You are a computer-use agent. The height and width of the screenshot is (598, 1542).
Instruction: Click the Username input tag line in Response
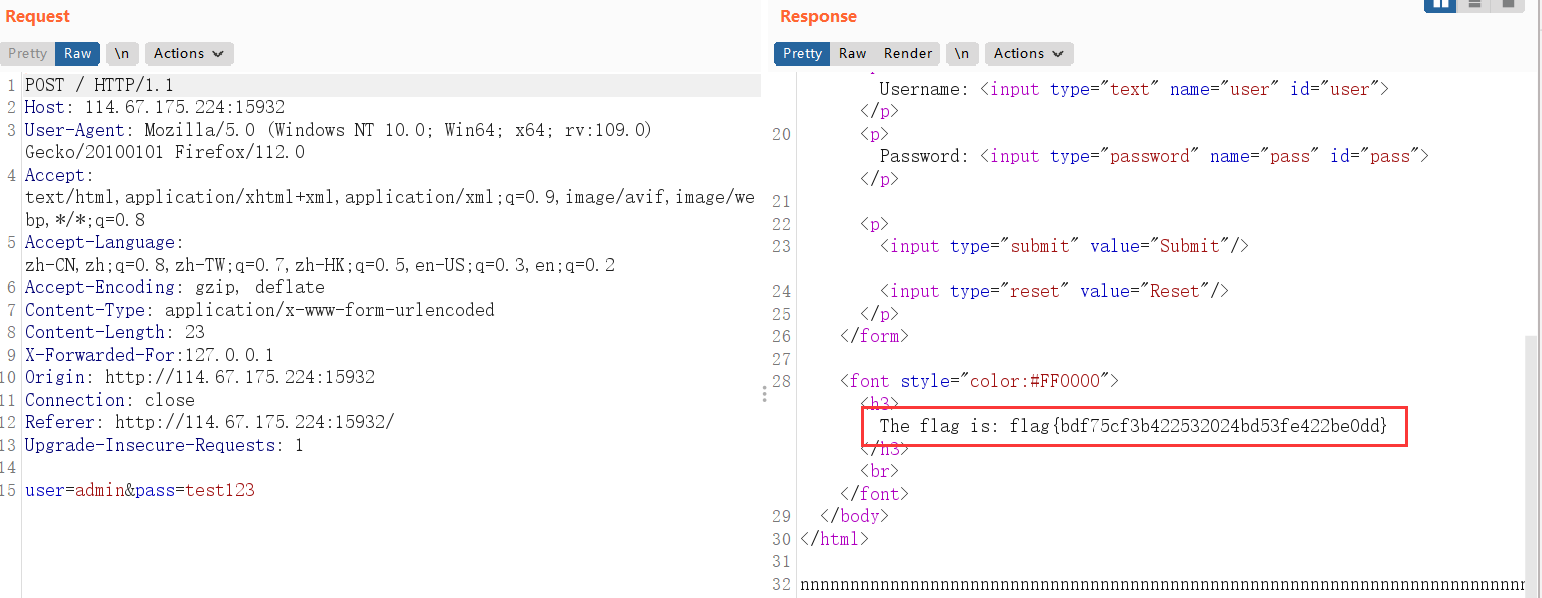point(1135,89)
